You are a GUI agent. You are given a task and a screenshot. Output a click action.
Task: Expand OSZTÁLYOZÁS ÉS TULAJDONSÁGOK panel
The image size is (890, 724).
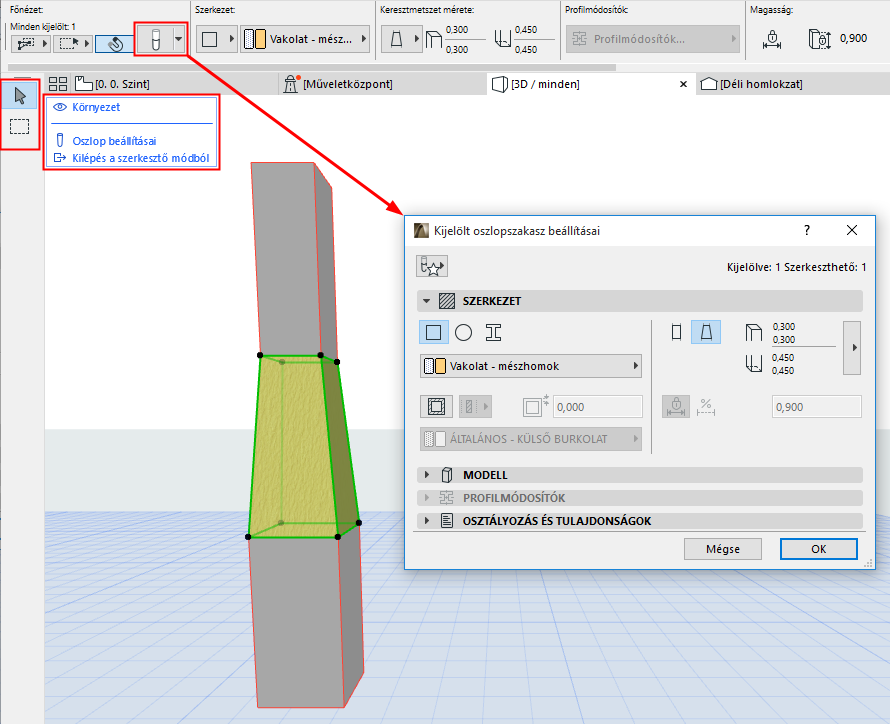click(426, 520)
